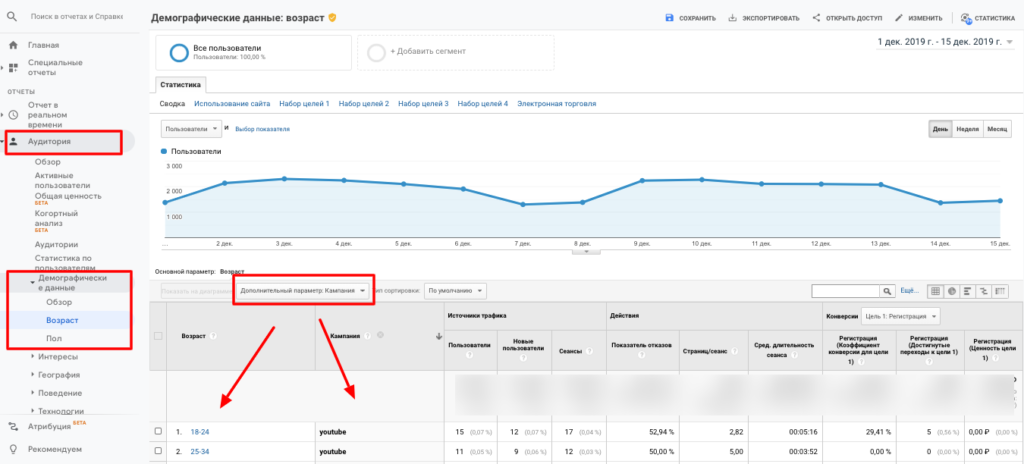This screenshot has height=464, width=1024.
Task: Open the Пользователи metric dropdown above chart
Action: 191,129
